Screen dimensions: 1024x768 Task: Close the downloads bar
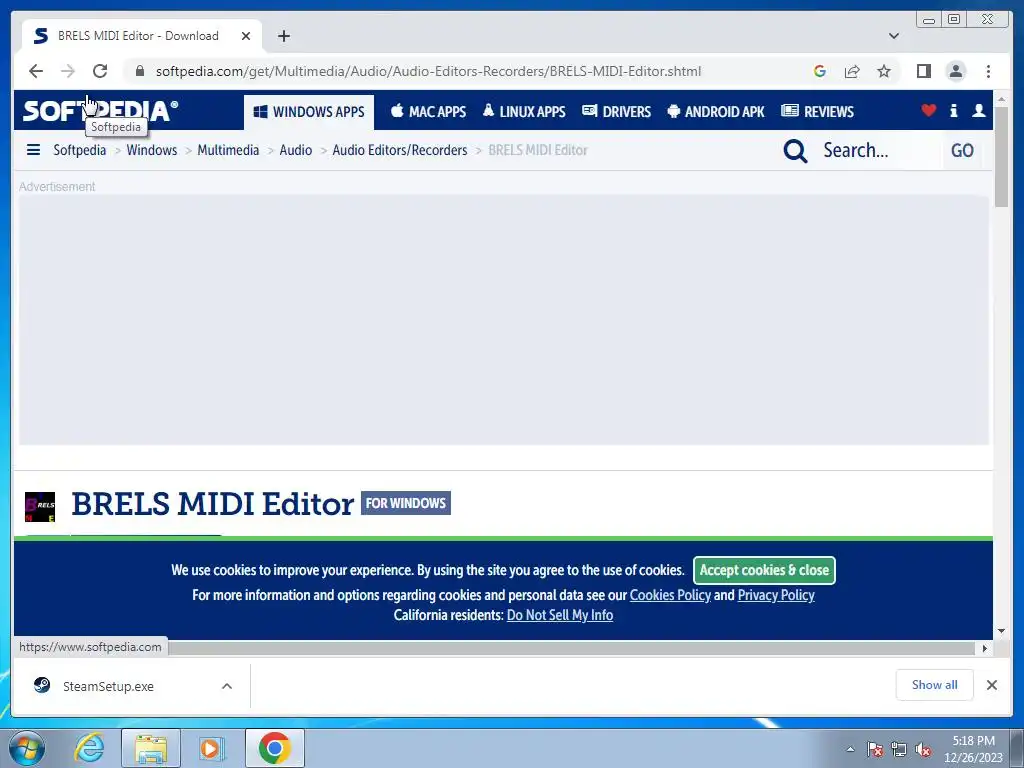tap(991, 685)
